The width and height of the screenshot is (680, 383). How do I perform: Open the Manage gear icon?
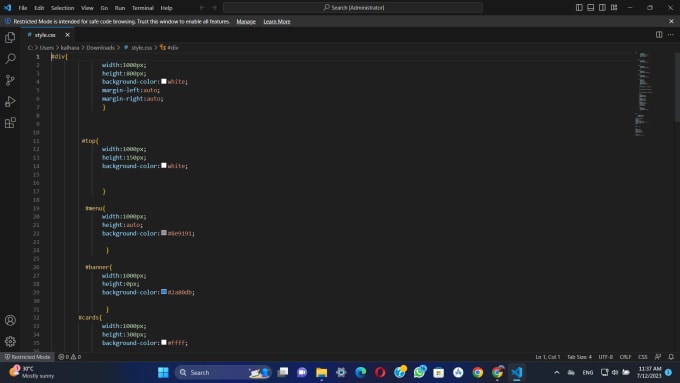coord(10,342)
